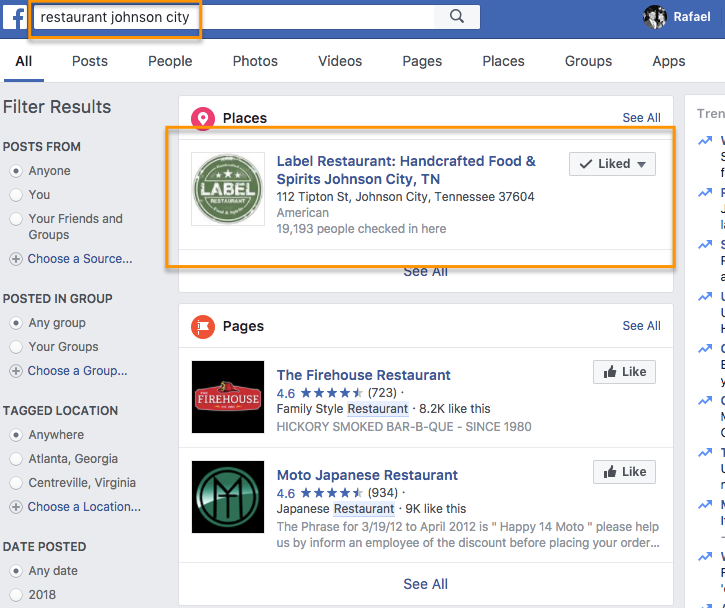Open Rafael's profile picture
This screenshot has width=725, height=608.
click(655, 17)
